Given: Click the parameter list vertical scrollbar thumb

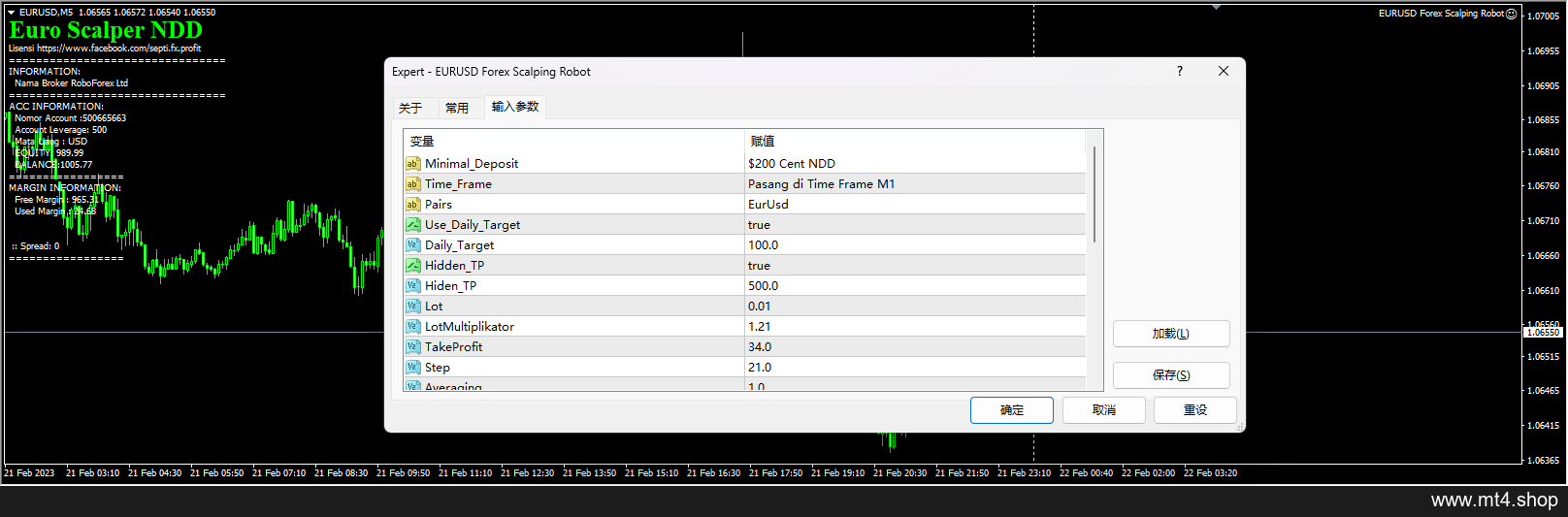Looking at the screenshot, I should 1094,194.
